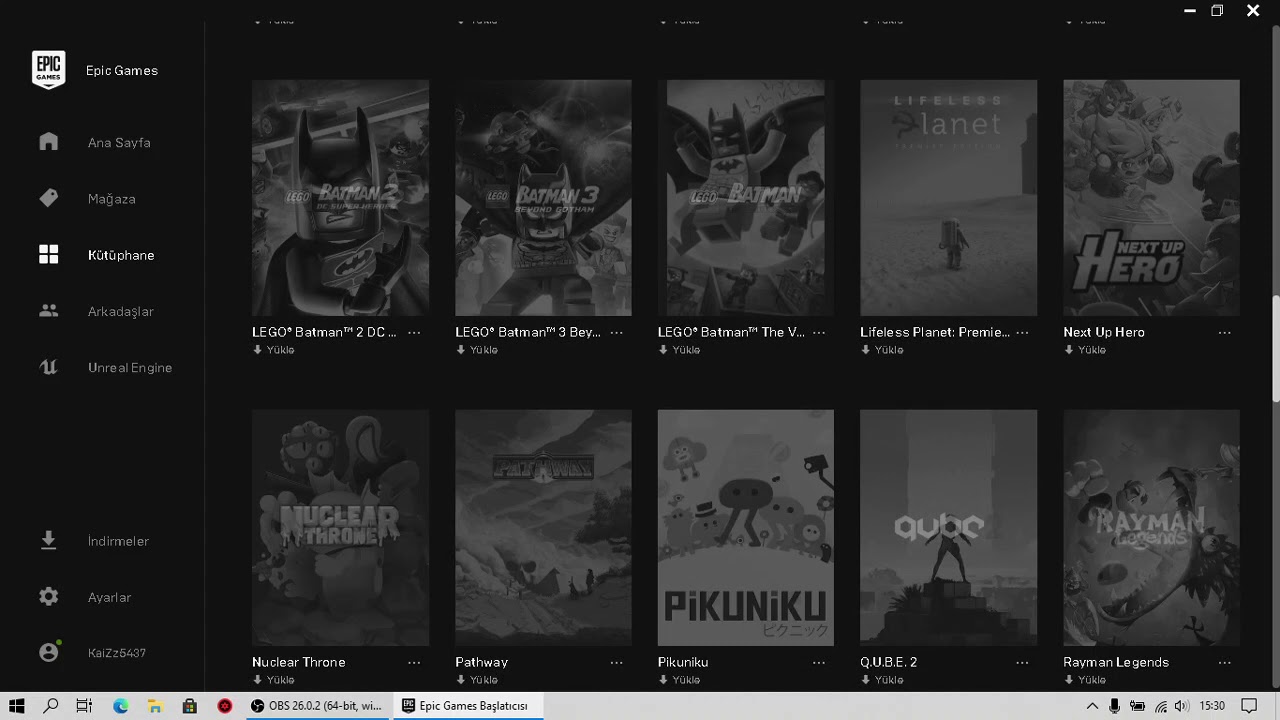Go to Mağaza store section
Image resolution: width=1280 pixels, height=720 pixels.
click(x=111, y=199)
